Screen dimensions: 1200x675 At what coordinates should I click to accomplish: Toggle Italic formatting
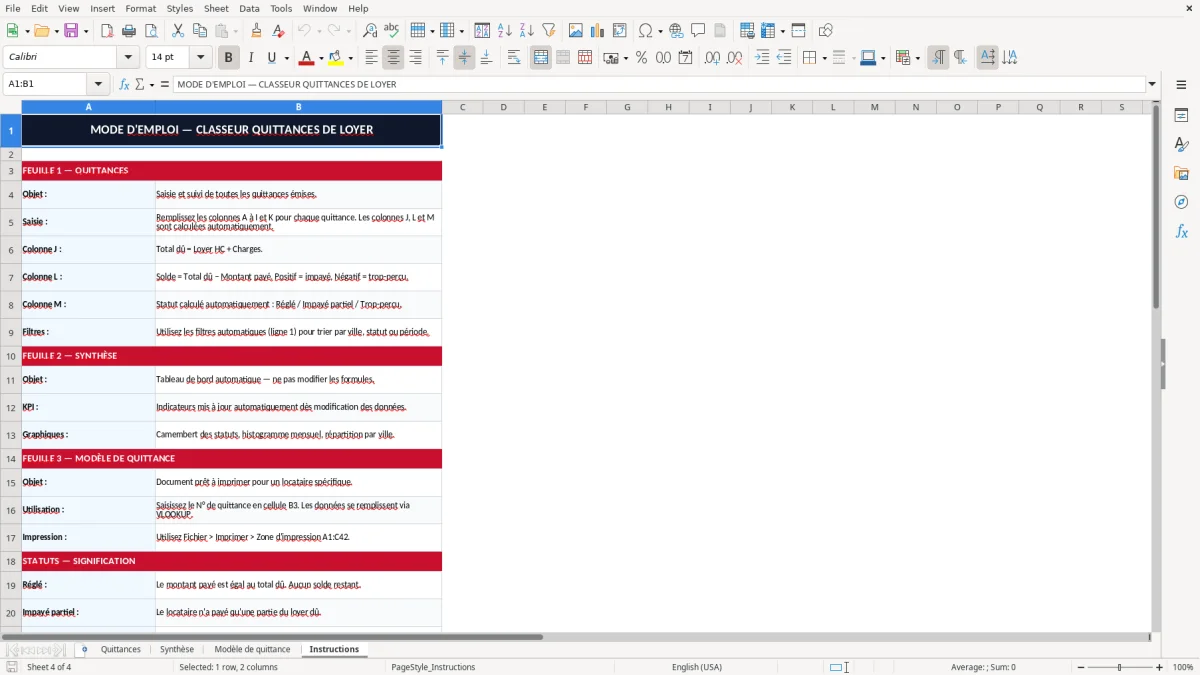[251, 58]
